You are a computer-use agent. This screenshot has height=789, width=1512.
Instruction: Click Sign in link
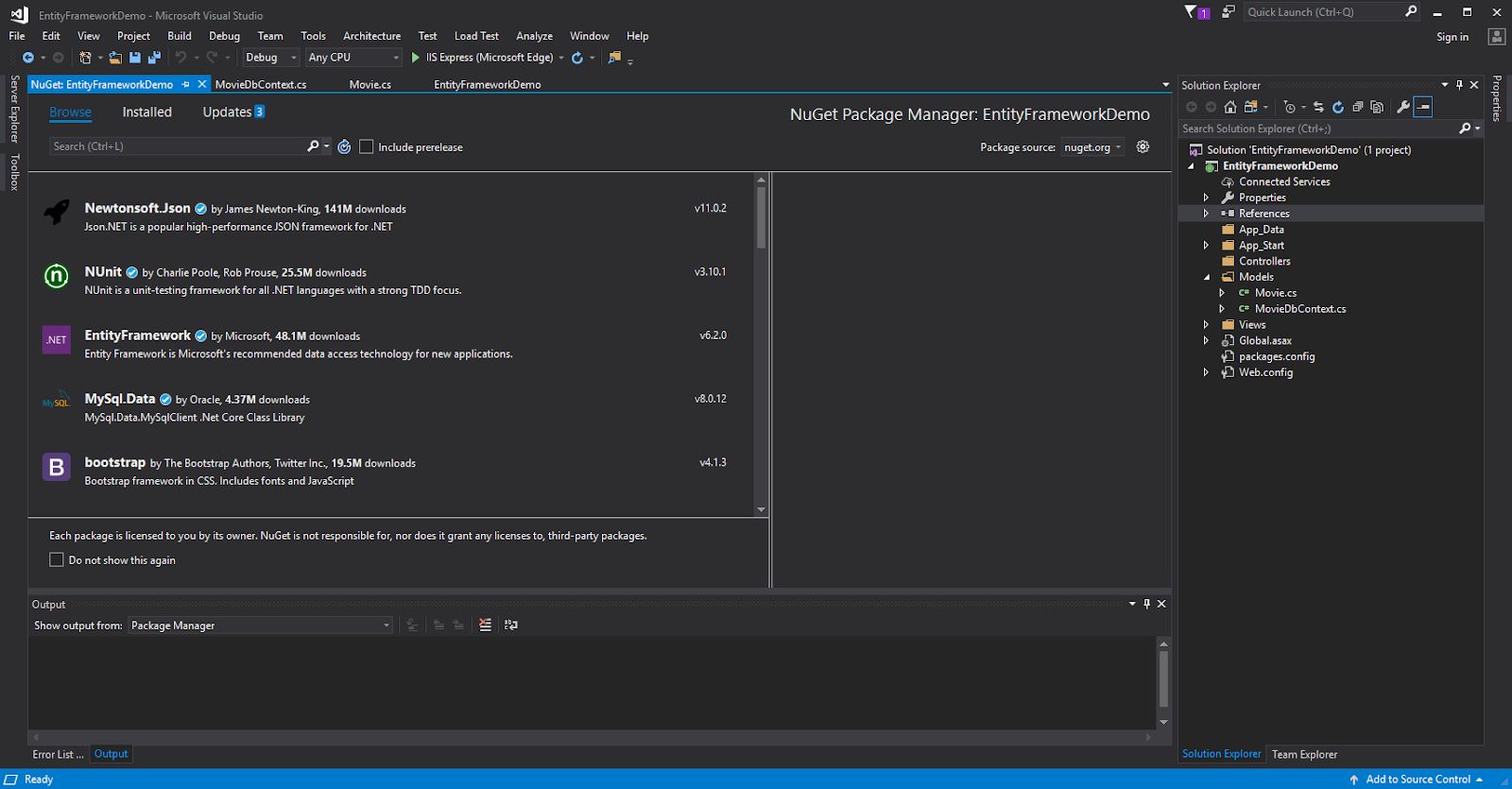coord(1452,37)
